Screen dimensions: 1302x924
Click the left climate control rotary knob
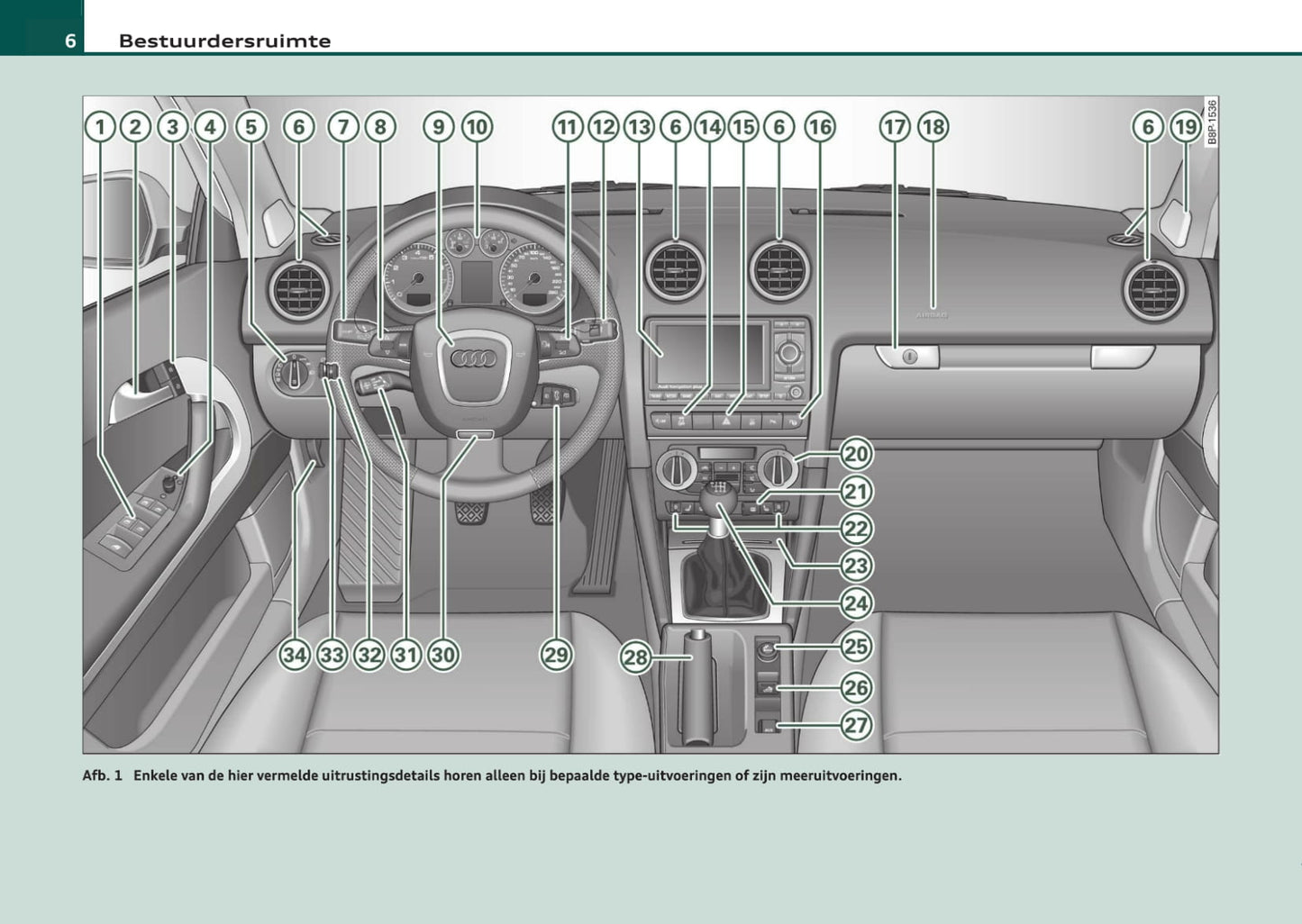pos(674,469)
